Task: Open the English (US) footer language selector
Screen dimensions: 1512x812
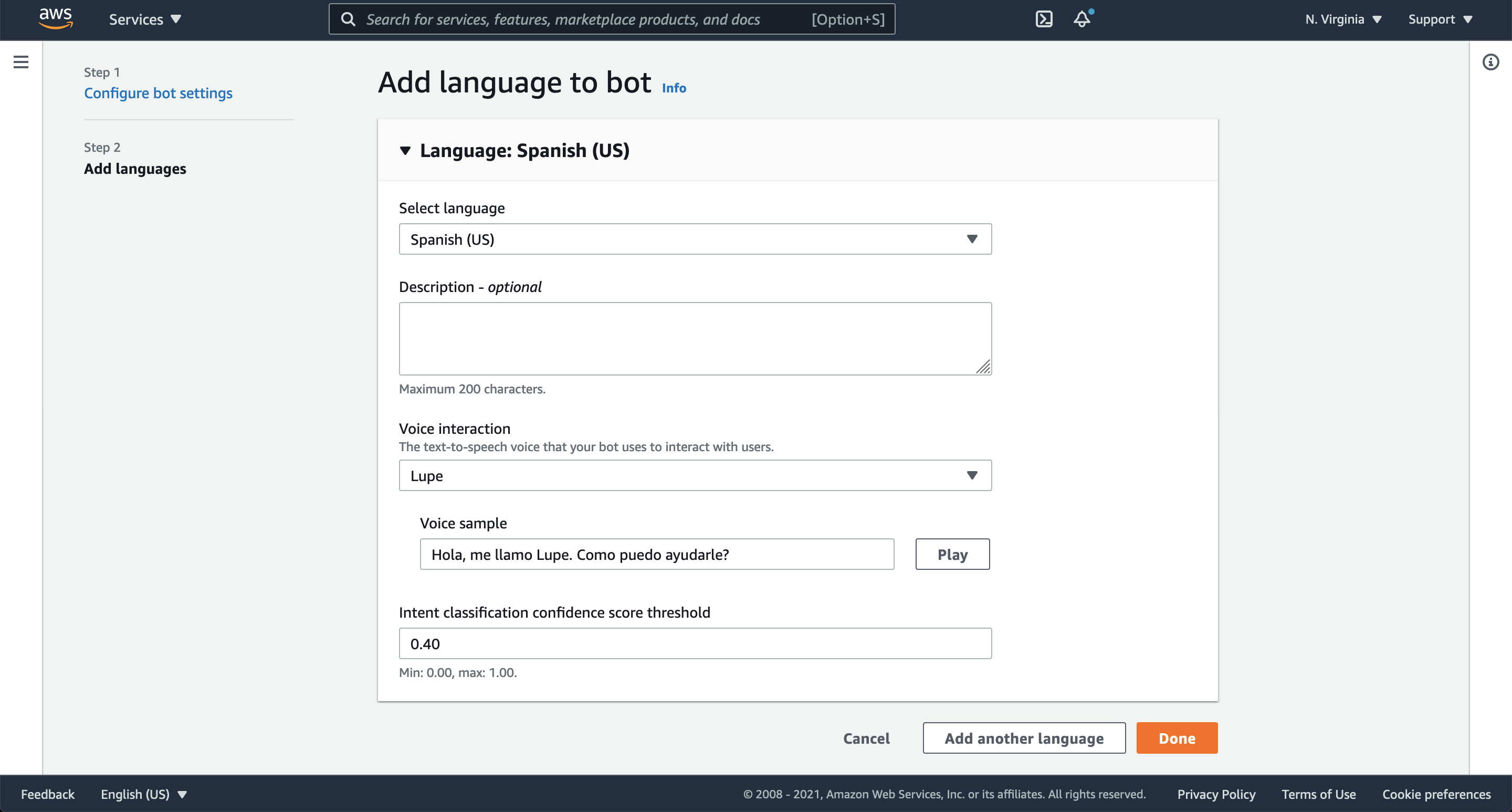Action: (143, 794)
